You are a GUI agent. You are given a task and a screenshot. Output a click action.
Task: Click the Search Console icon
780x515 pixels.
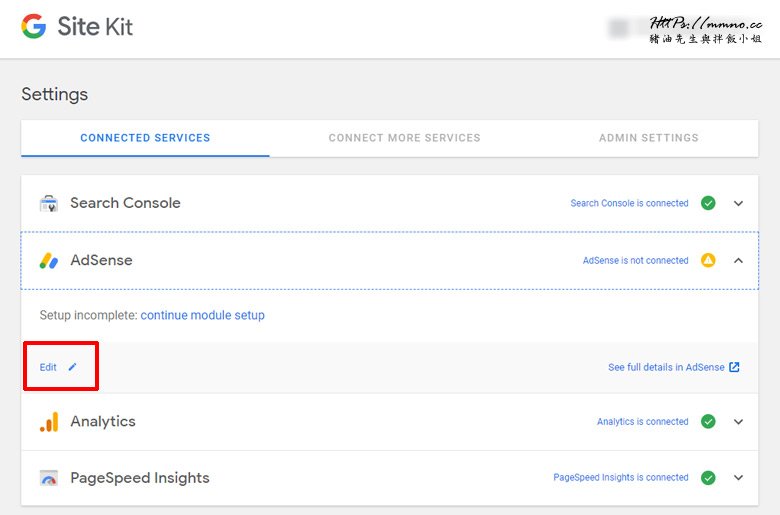49,203
